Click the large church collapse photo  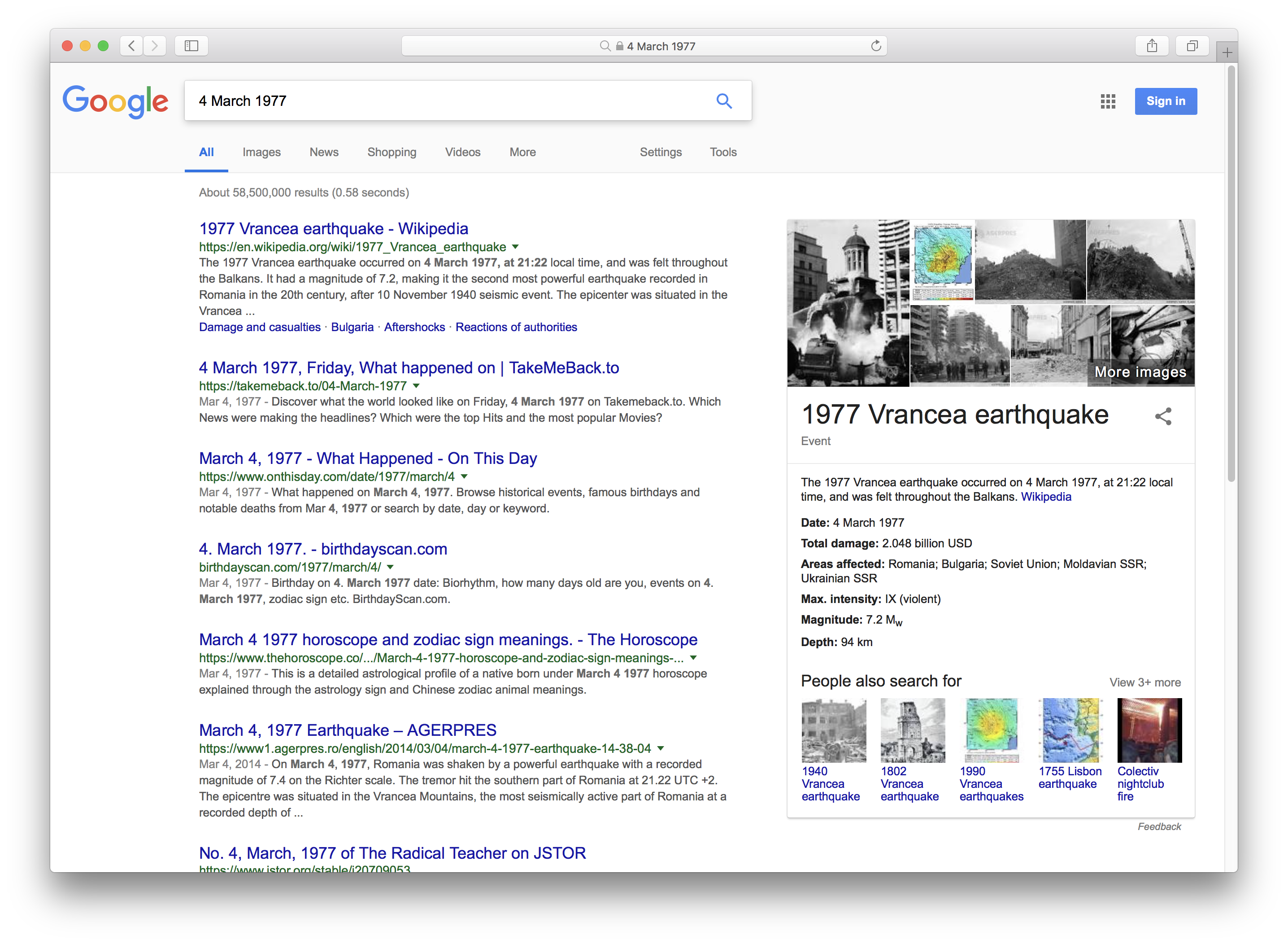[848, 303]
